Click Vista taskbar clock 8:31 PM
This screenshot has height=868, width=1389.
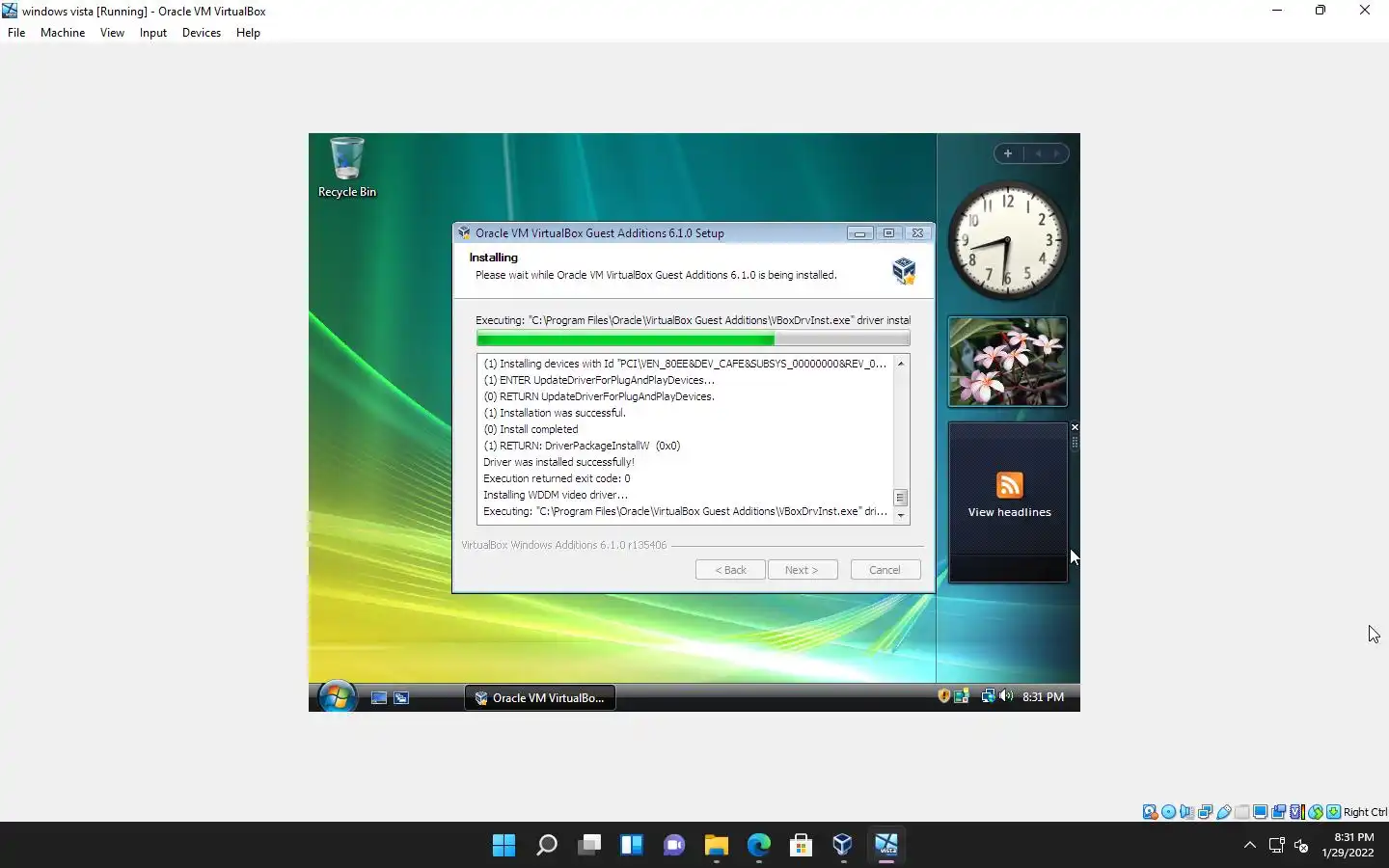1043,696
